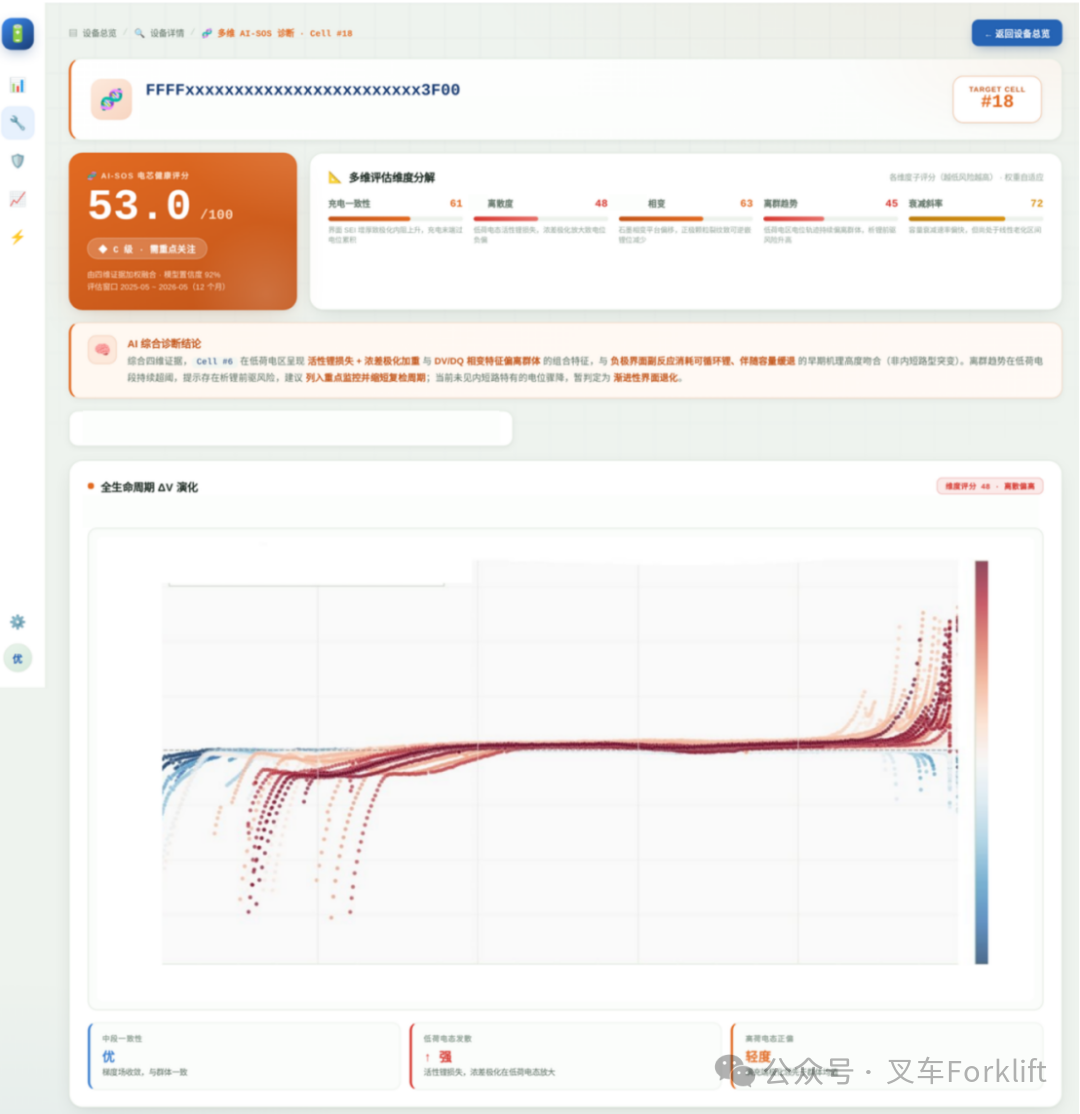Click the heatmap colorbar beside the ΔV chart
Image resolution: width=1080 pixels, height=1114 pixels.
point(981,762)
